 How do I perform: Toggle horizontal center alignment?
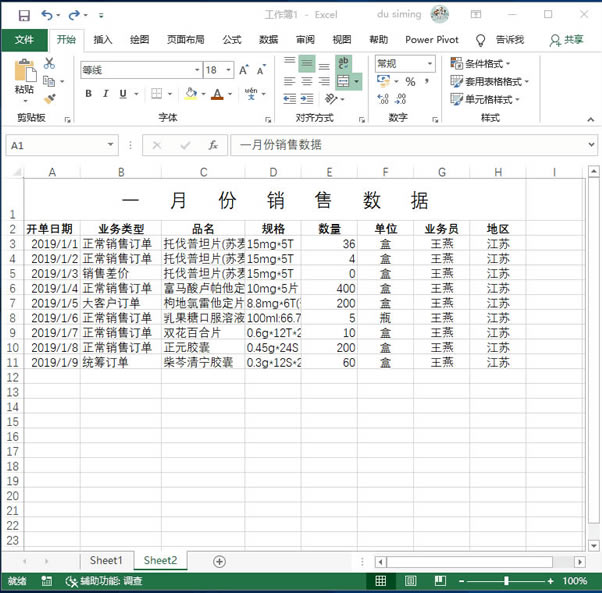307,81
